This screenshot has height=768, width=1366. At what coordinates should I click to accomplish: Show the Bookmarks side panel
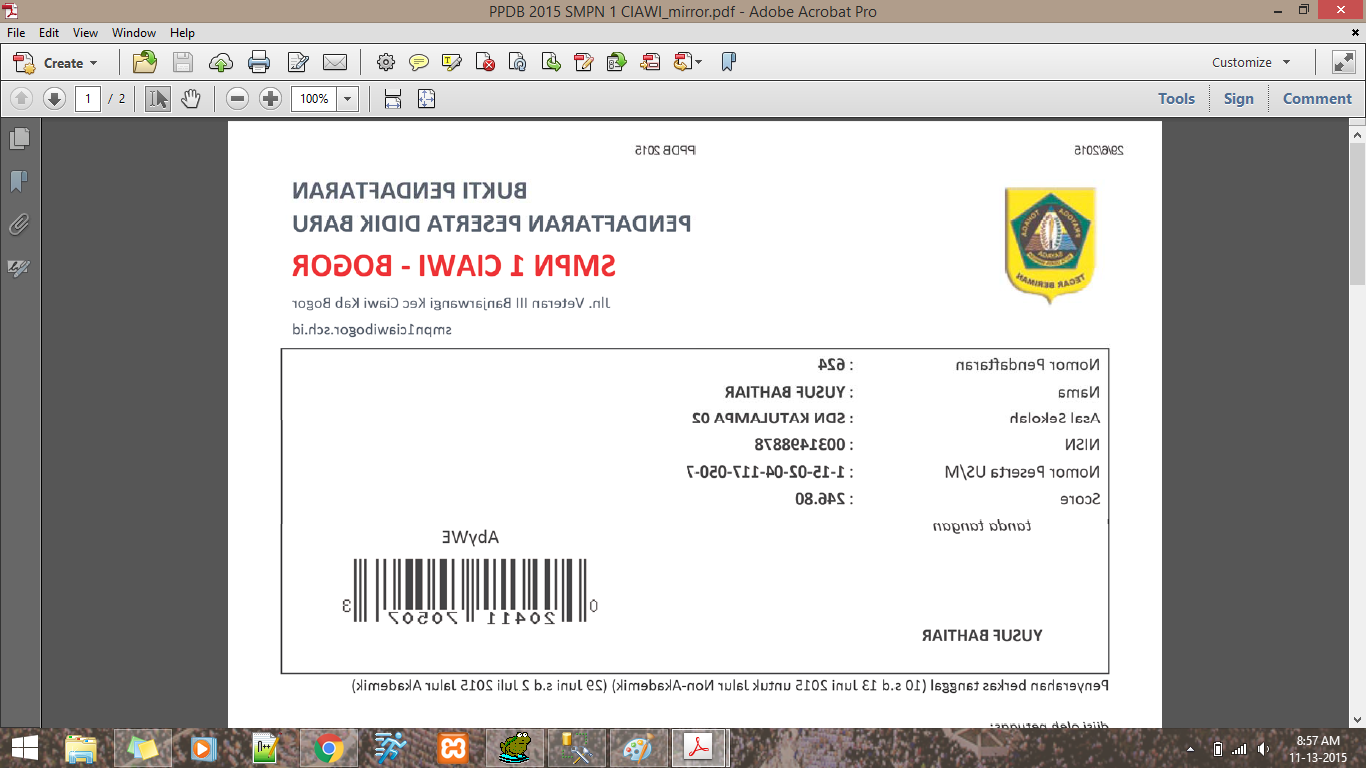click(x=19, y=182)
